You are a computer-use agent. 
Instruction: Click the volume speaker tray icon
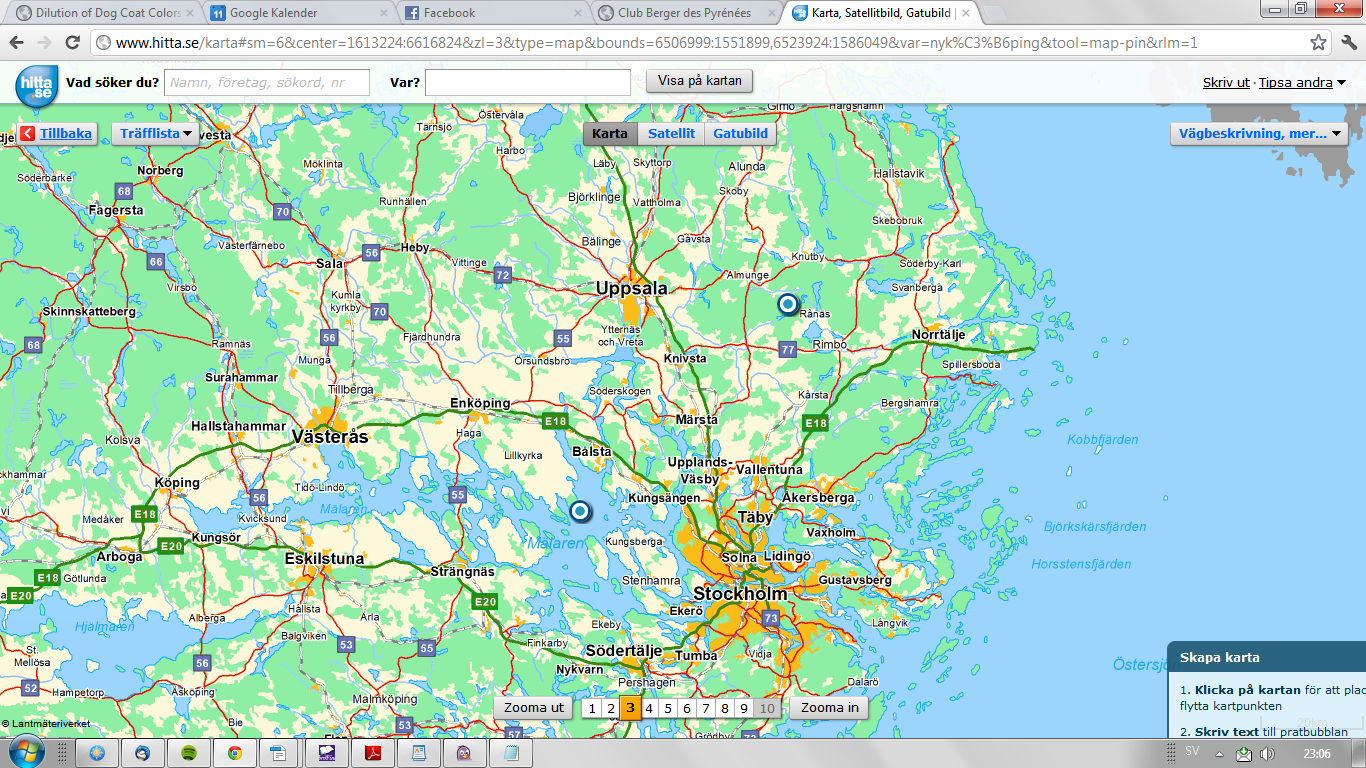tap(1266, 753)
